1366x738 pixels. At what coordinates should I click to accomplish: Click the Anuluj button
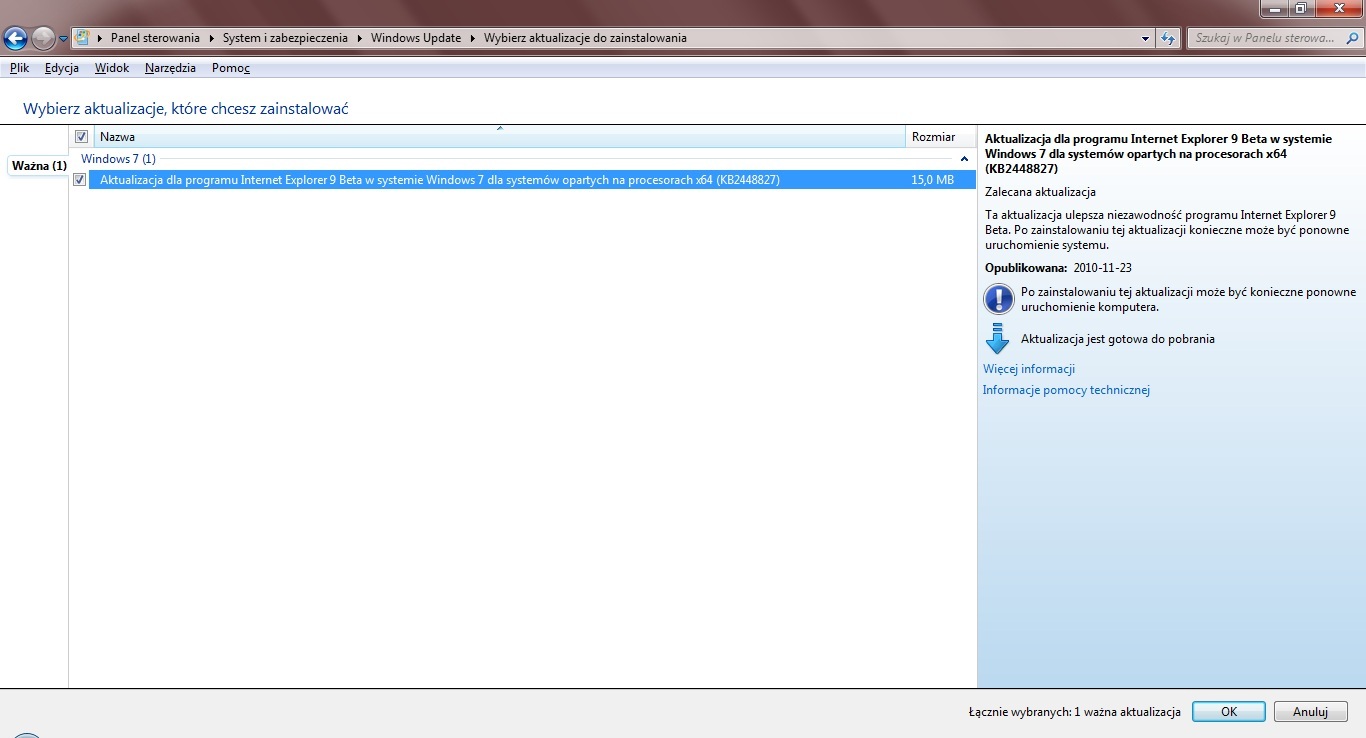click(1311, 712)
